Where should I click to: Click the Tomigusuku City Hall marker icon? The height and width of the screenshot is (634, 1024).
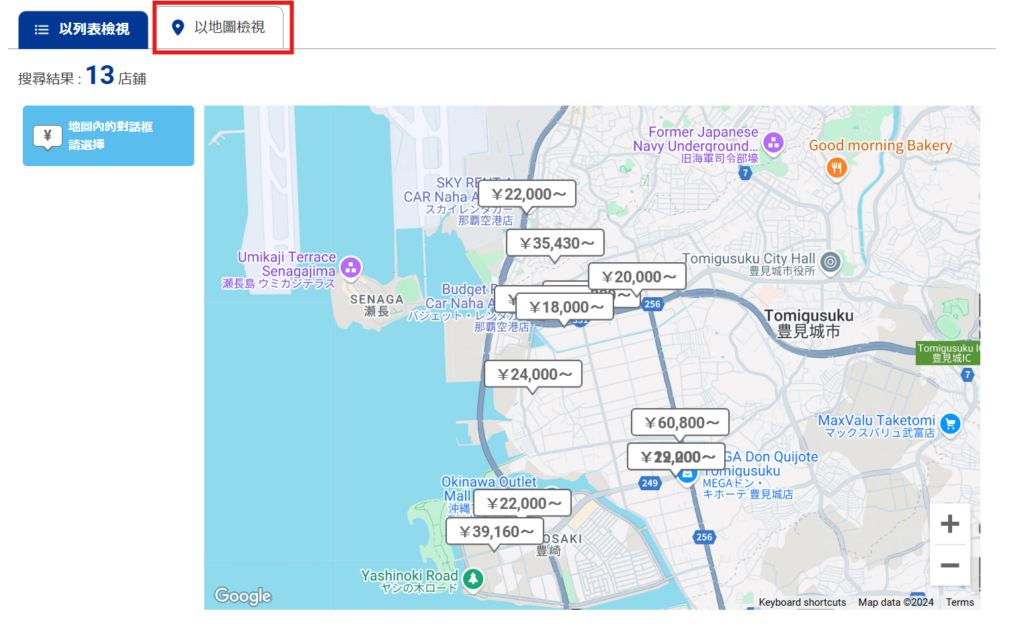pos(831,262)
